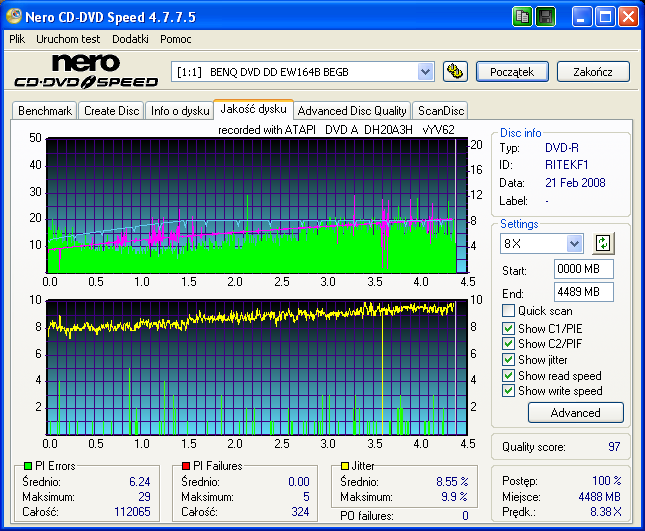The height and width of the screenshot is (531, 645).
Task: Switch to the Info o dysku tab
Action: 180,111
